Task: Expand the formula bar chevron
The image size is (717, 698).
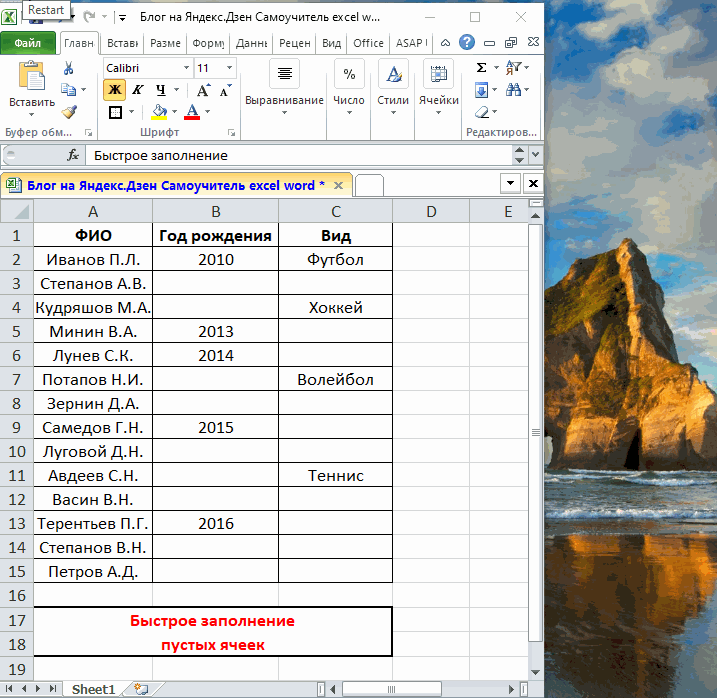Action: click(x=535, y=155)
